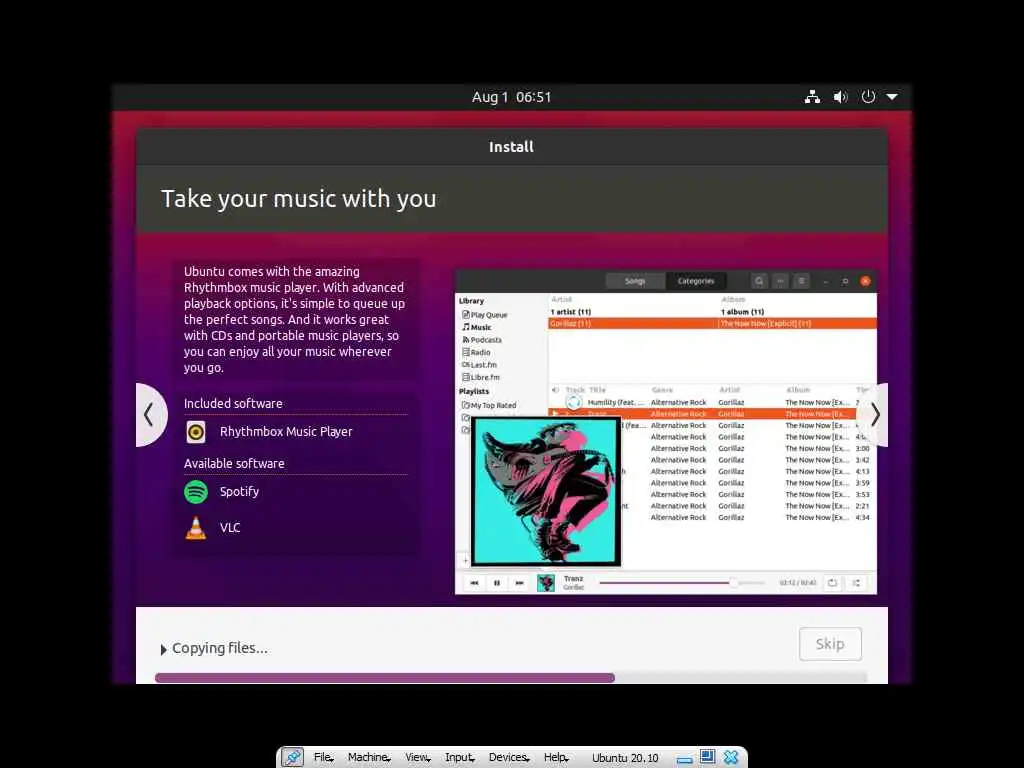The width and height of the screenshot is (1024, 768).
Task: Click the power icon in top bar
Action: (x=868, y=97)
